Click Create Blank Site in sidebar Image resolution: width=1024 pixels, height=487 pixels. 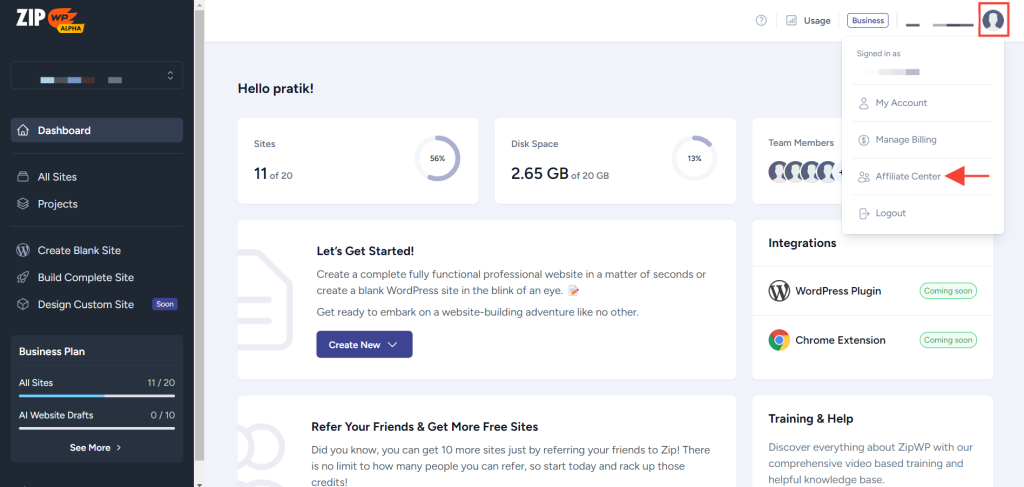79,250
